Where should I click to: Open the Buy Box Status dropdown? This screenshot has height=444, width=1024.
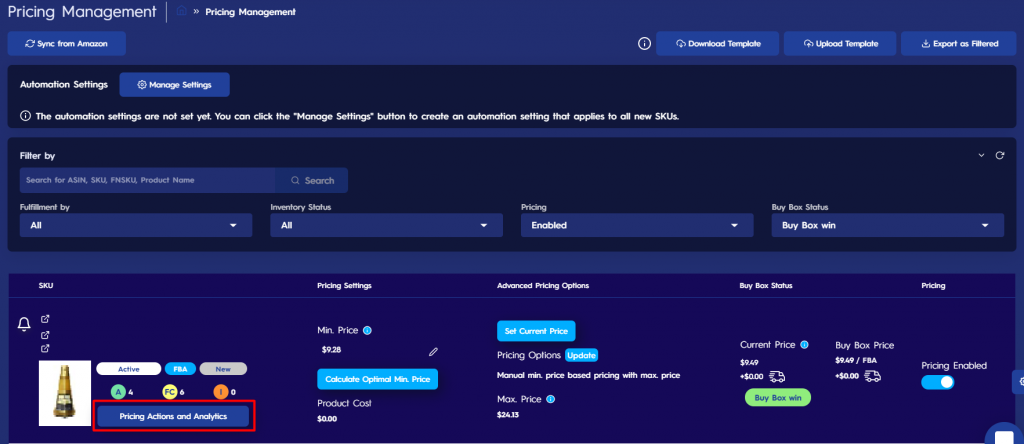[888, 225]
